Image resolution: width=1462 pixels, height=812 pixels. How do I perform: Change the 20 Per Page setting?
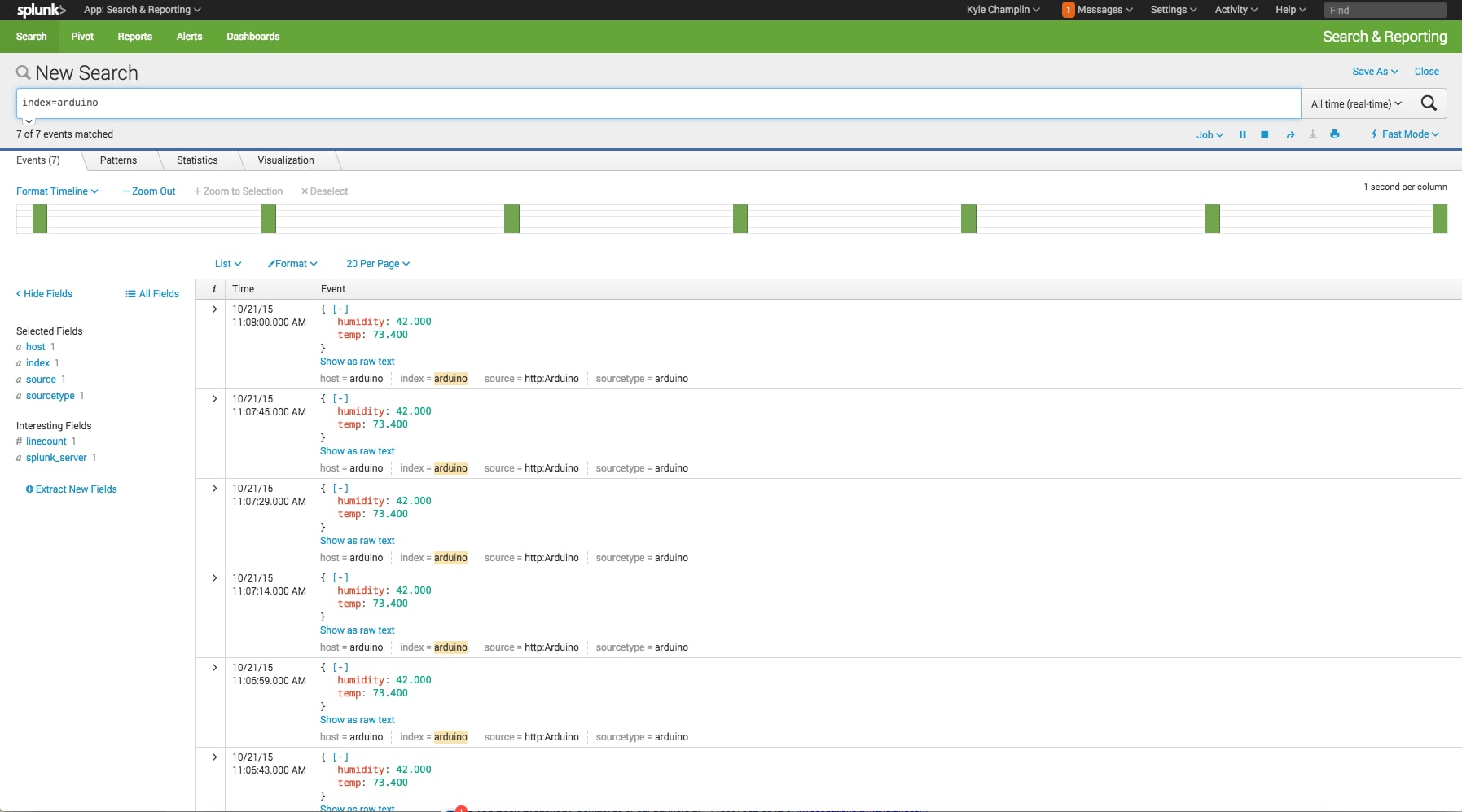378,264
